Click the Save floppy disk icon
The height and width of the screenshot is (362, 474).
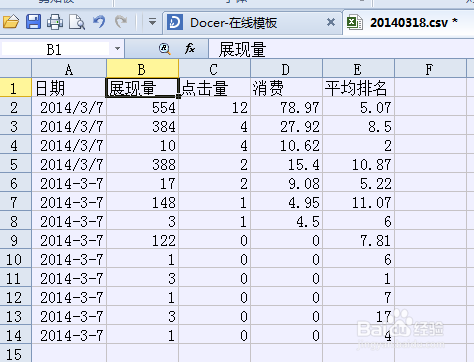tap(33, 22)
